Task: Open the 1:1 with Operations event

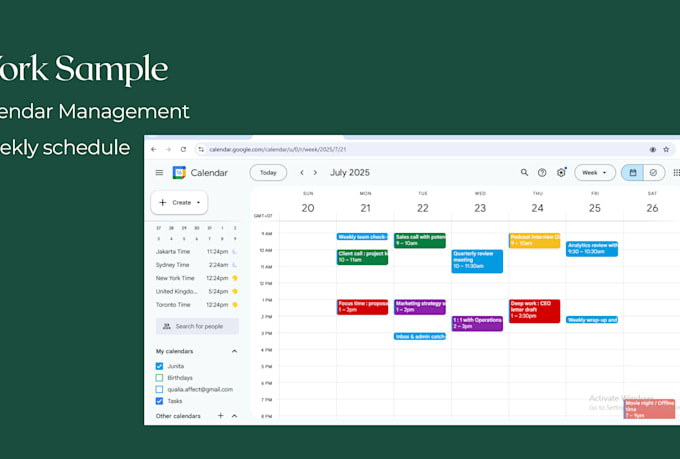Action: coord(477,323)
